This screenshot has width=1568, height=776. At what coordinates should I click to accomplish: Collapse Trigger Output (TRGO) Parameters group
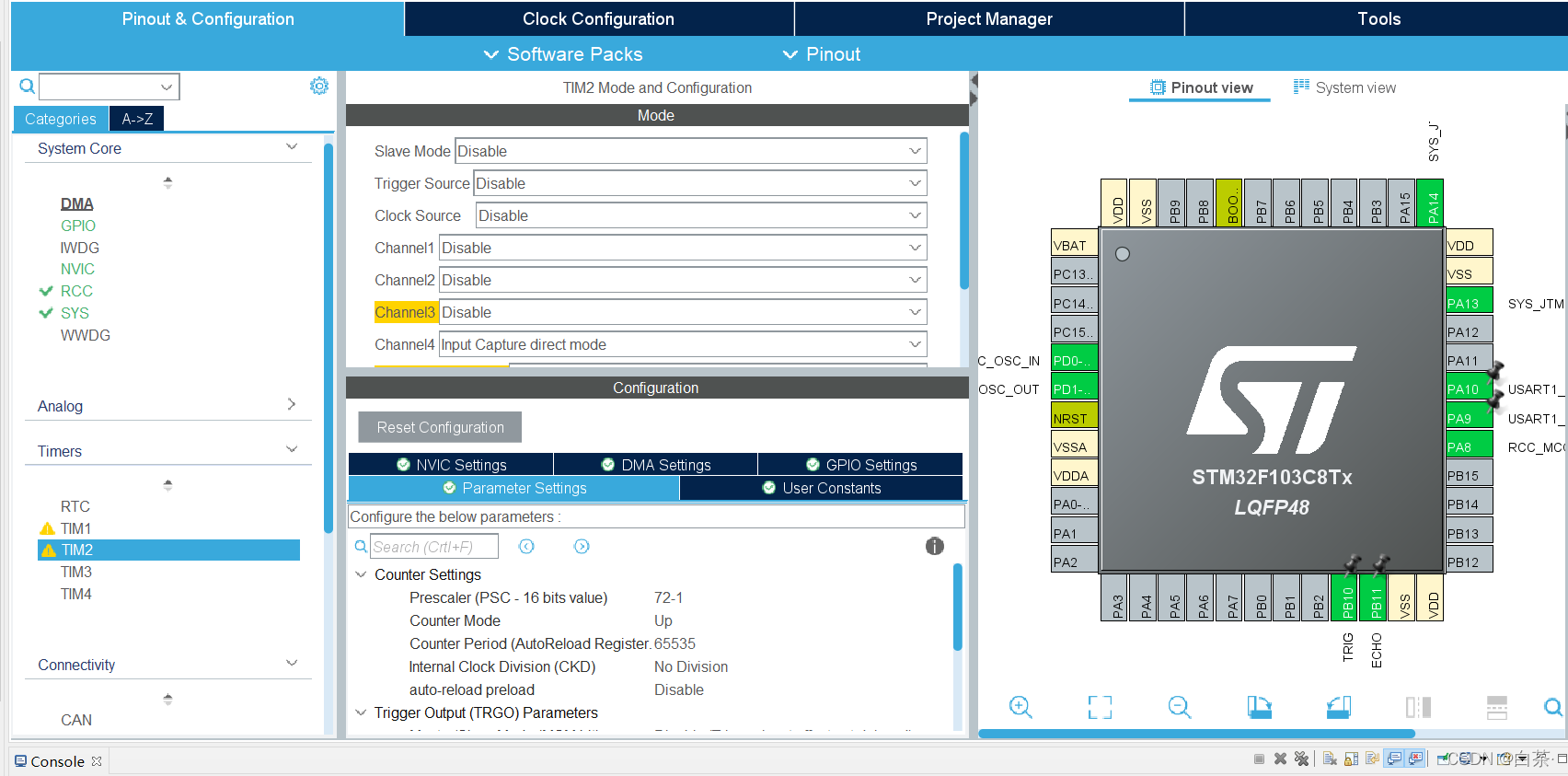[361, 712]
